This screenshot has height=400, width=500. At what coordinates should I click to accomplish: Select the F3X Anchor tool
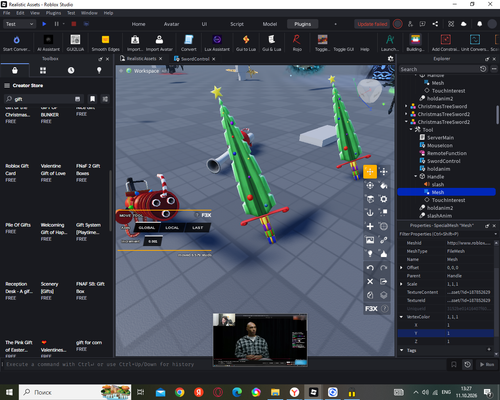coord(370,213)
